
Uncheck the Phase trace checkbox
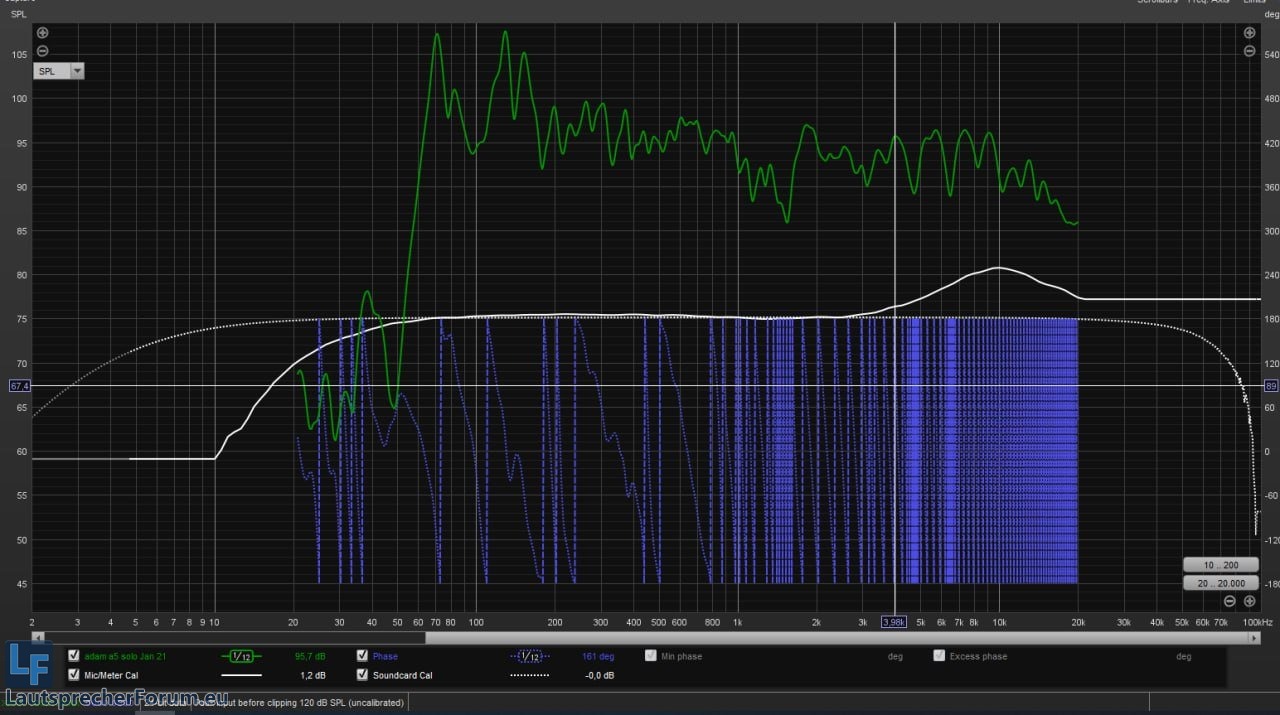tap(362, 656)
